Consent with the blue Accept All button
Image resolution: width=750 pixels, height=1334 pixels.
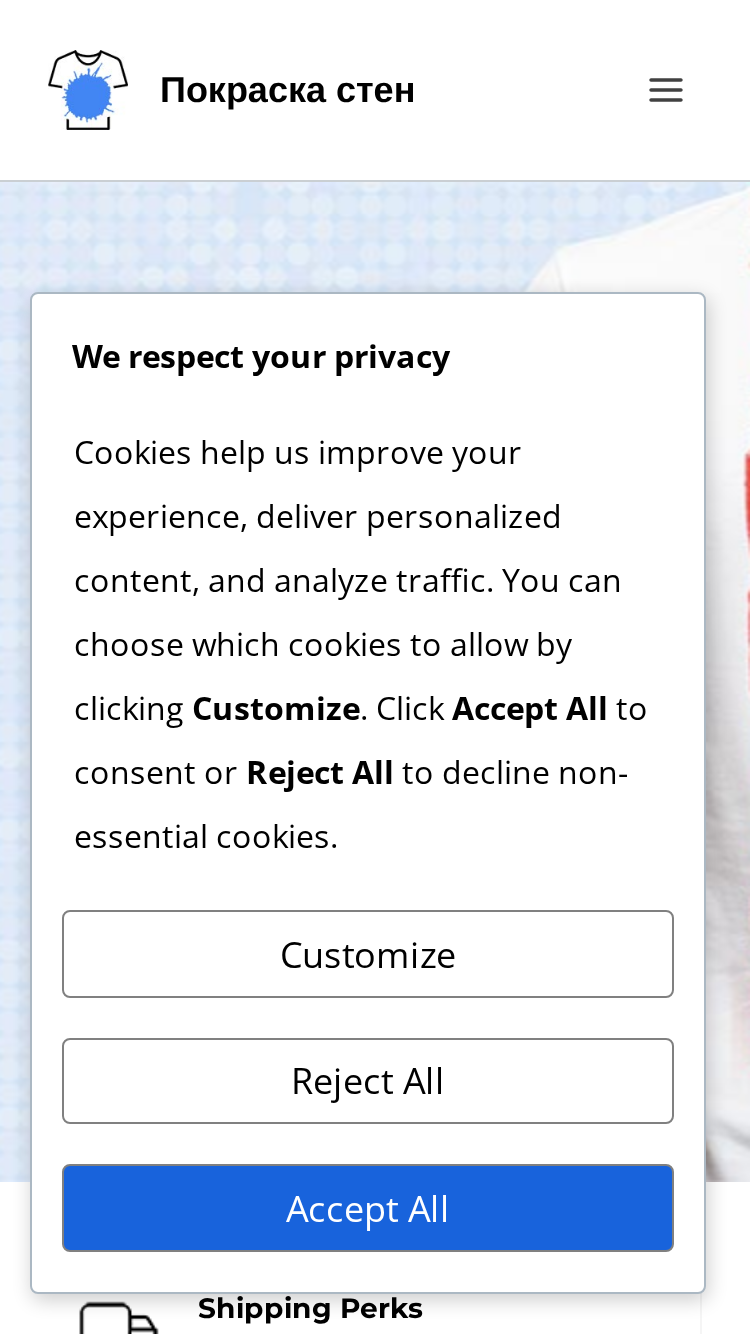[368, 1208]
